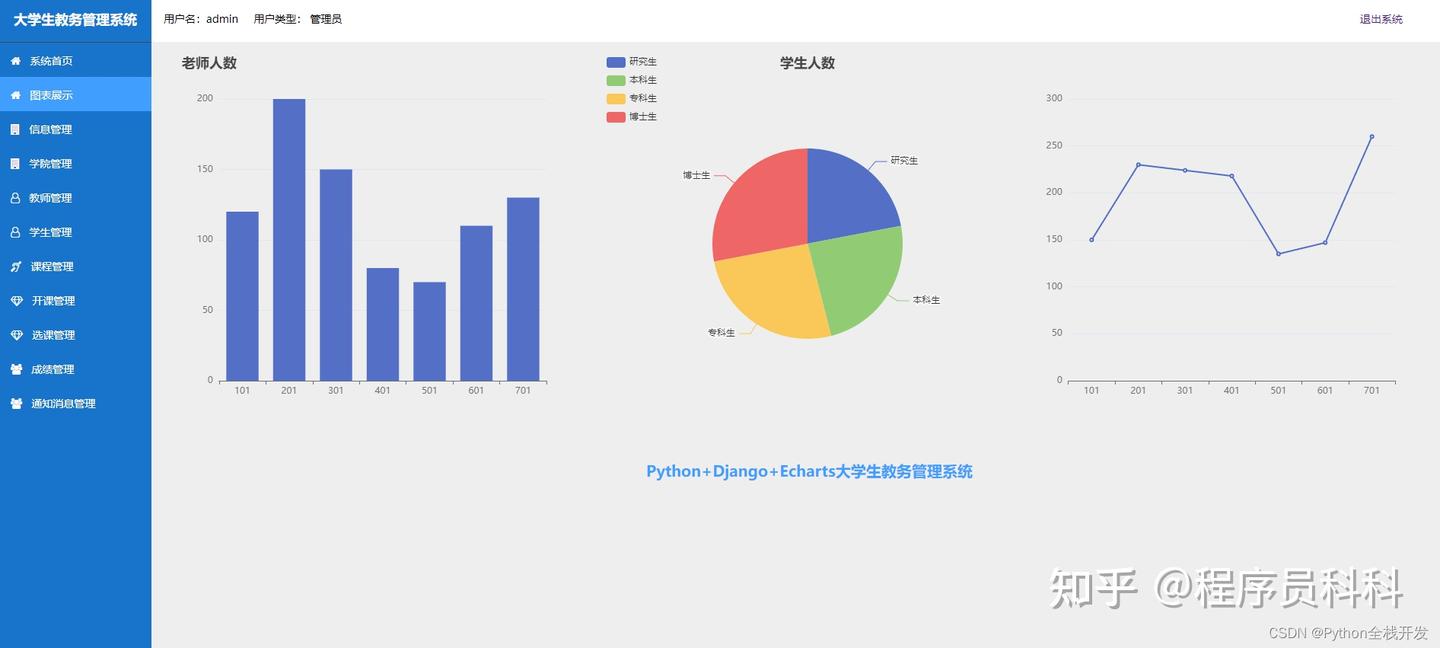Click the bar for 101
Image resolution: width=1440 pixels, height=648 pixels.
(x=242, y=296)
